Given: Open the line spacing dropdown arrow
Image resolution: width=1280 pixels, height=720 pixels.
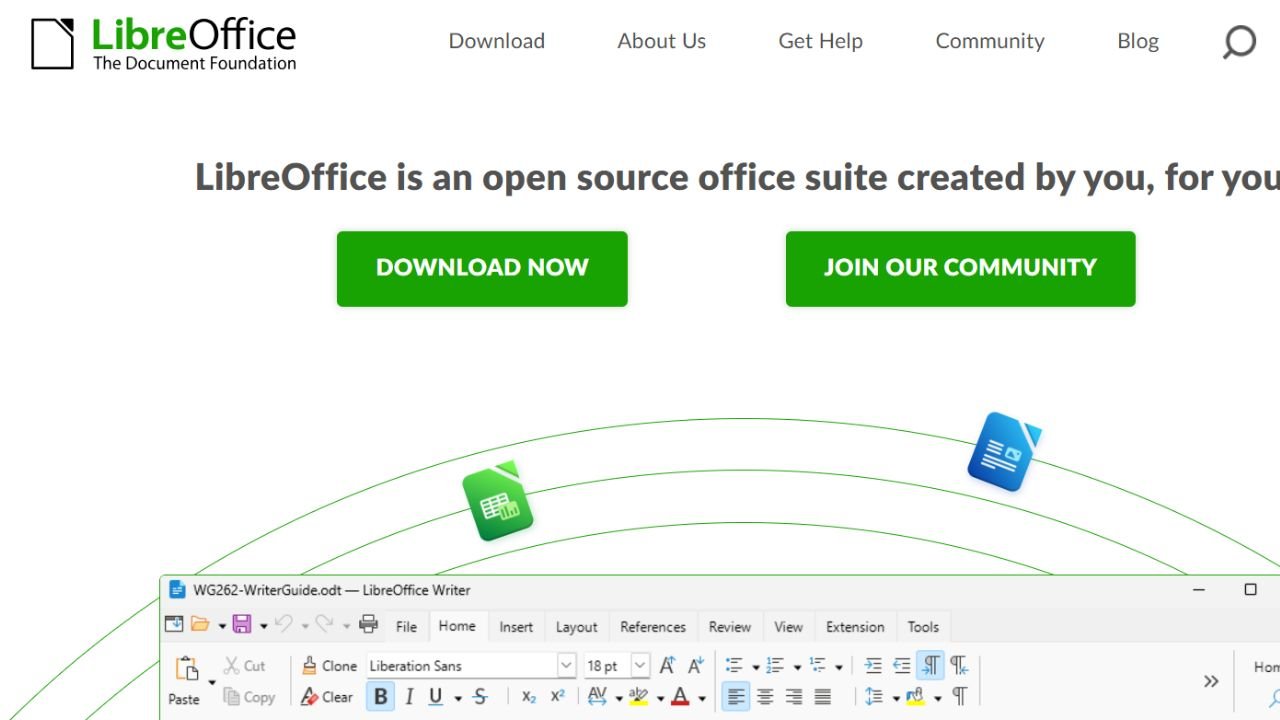Looking at the screenshot, I should [x=895, y=698].
